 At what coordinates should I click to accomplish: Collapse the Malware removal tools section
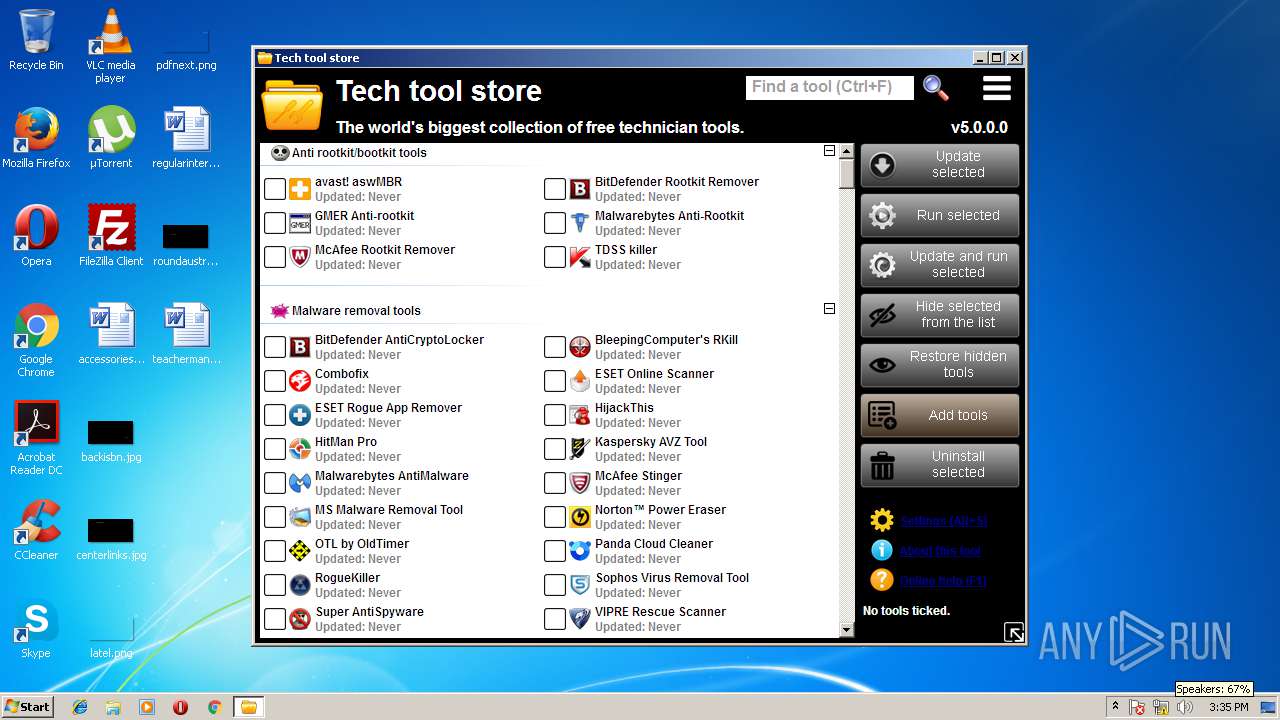829,309
